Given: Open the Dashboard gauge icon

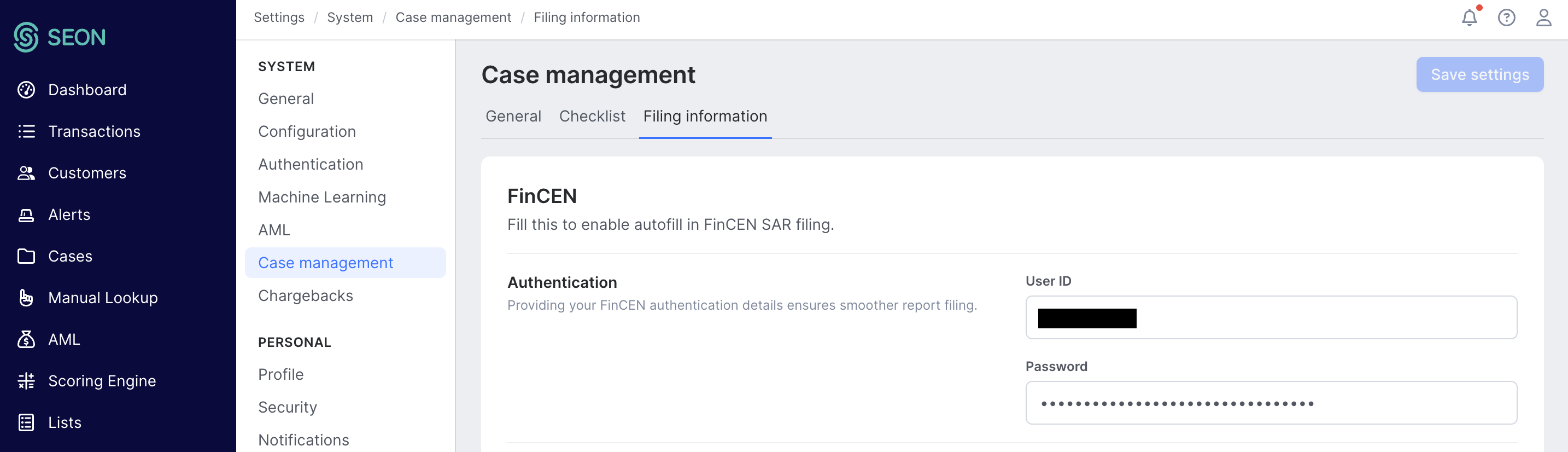Looking at the screenshot, I should (x=26, y=90).
